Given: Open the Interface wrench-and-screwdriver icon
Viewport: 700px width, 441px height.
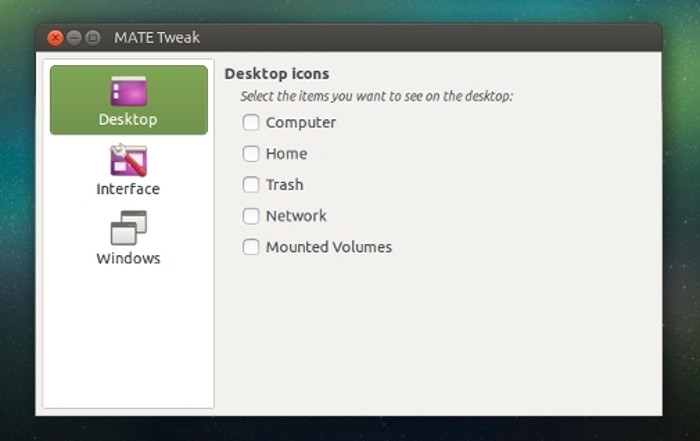Looking at the screenshot, I should point(129,160).
